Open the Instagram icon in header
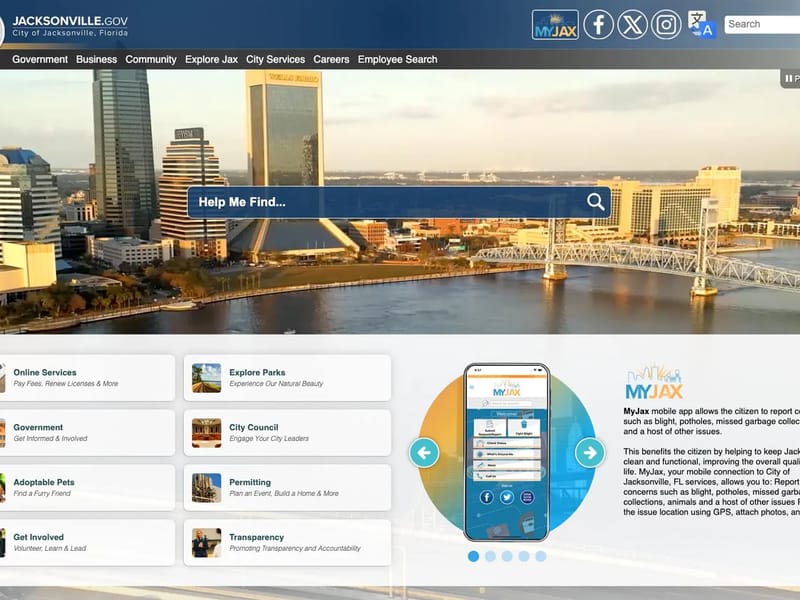The width and height of the screenshot is (800, 600). pyautogui.click(x=666, y=24)
